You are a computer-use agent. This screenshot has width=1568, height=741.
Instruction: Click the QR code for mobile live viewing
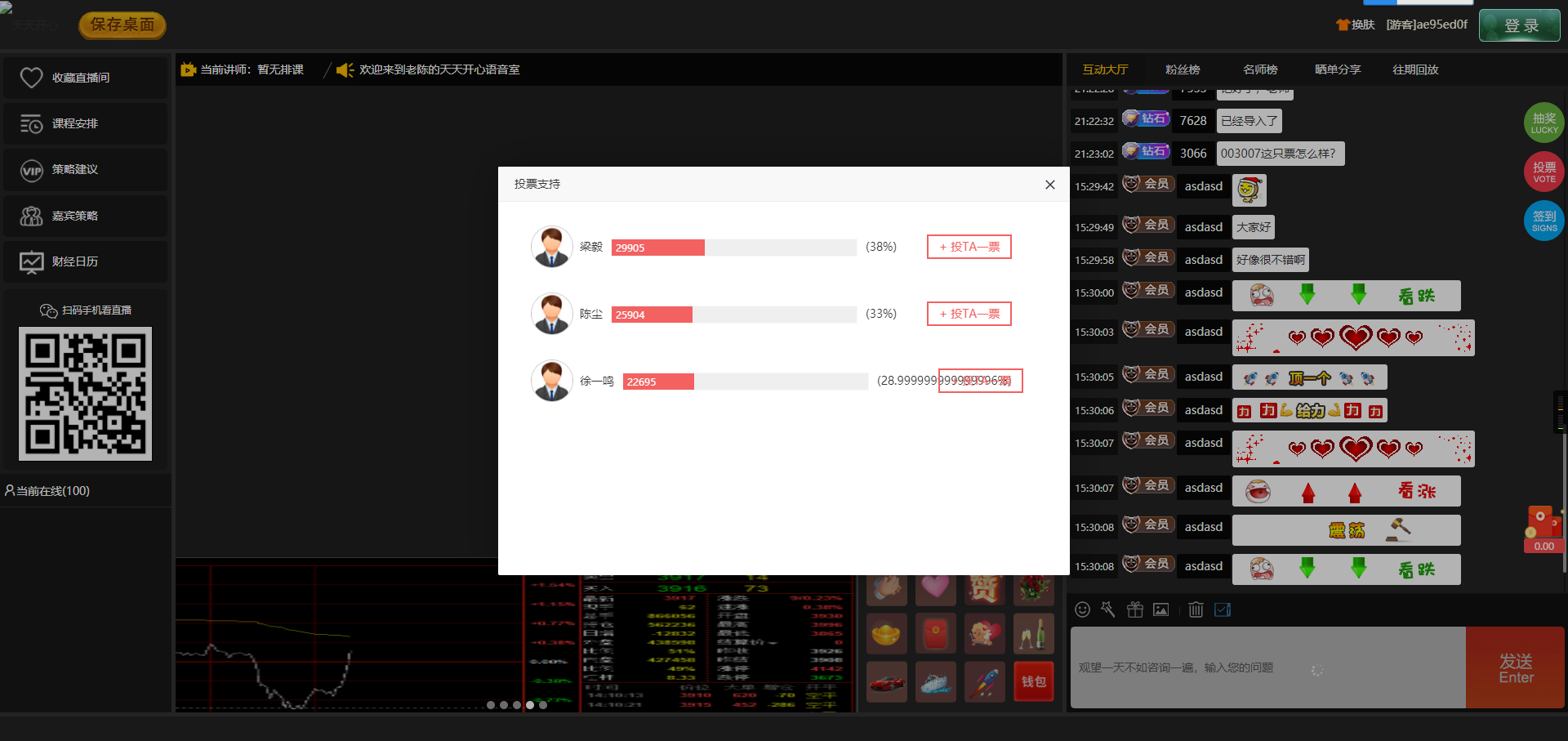click(x=85, y=394)
